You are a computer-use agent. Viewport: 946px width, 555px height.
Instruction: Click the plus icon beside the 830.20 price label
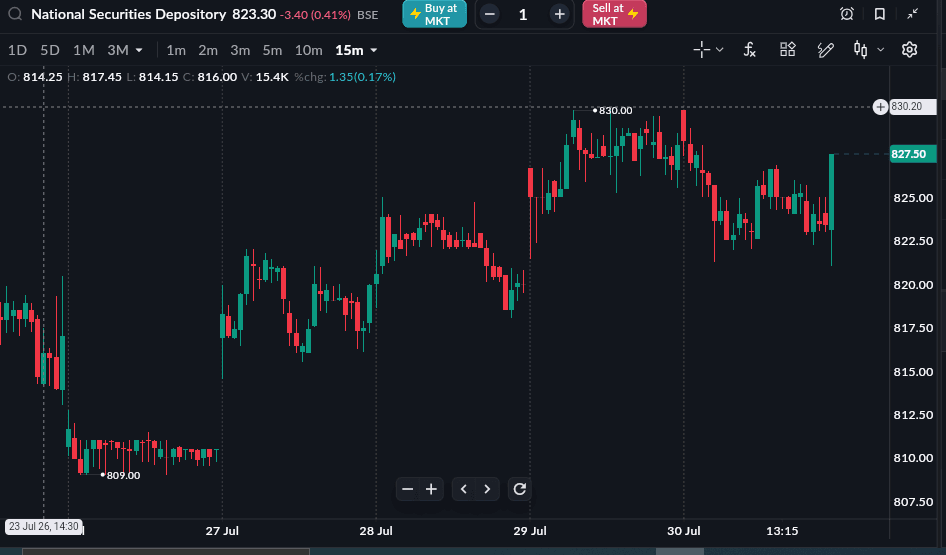(x=880, y=107)
